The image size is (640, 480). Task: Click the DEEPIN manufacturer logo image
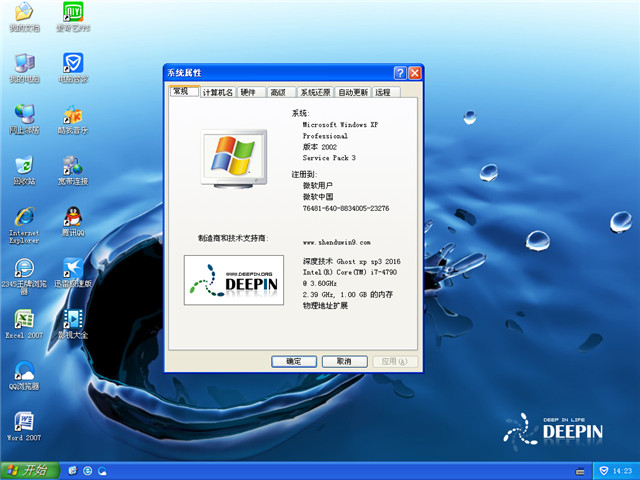pos(234,280)
